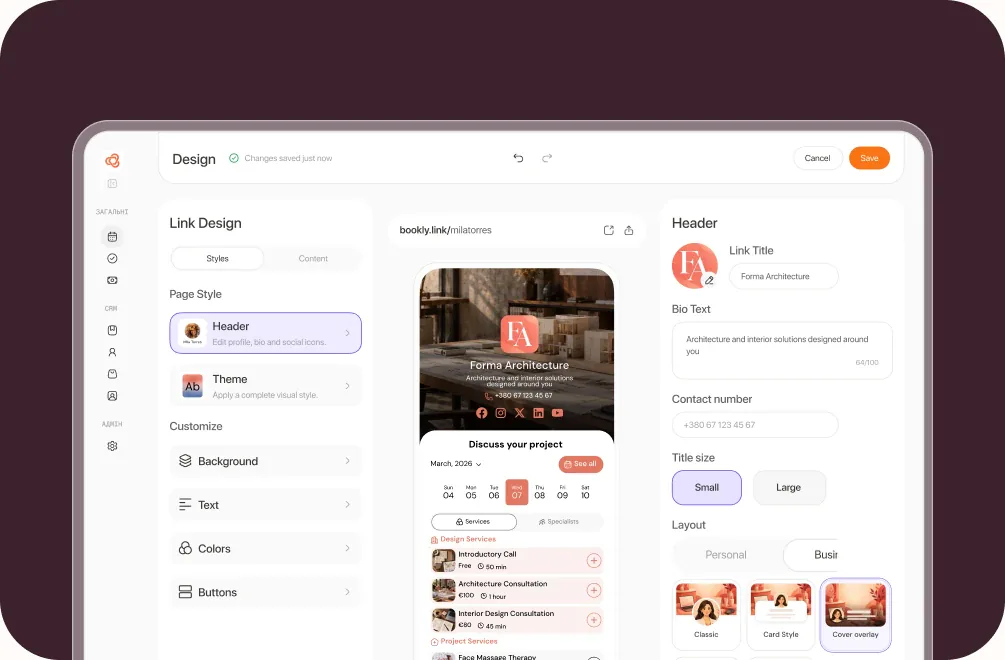This screenshot has width=1005, height=660.
Task: Click the Theme Ab gradient swatch
Action: click(x=192, y=386)
